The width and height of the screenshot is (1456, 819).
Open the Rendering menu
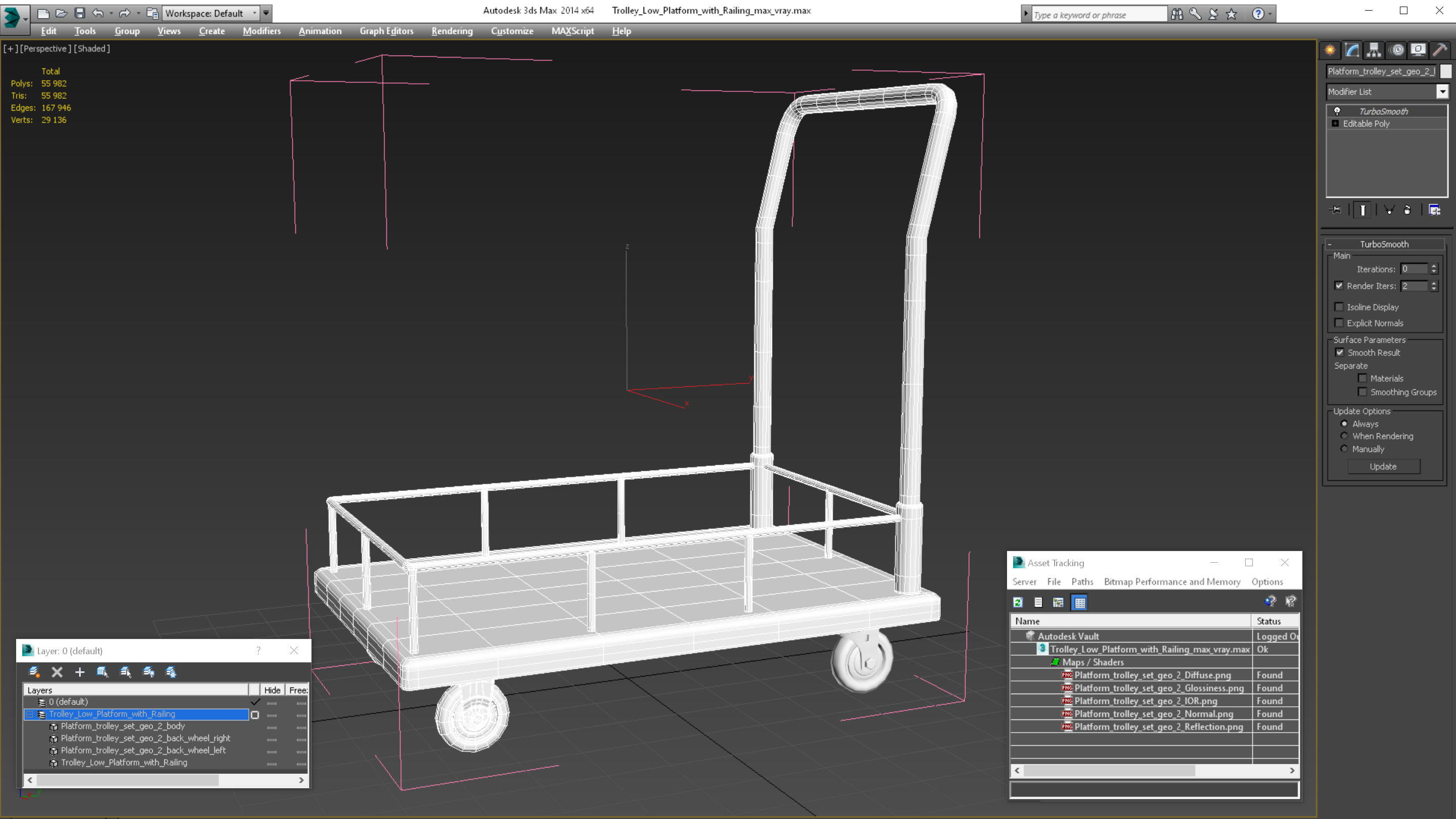pyautogui.click(x=451, y=31)
